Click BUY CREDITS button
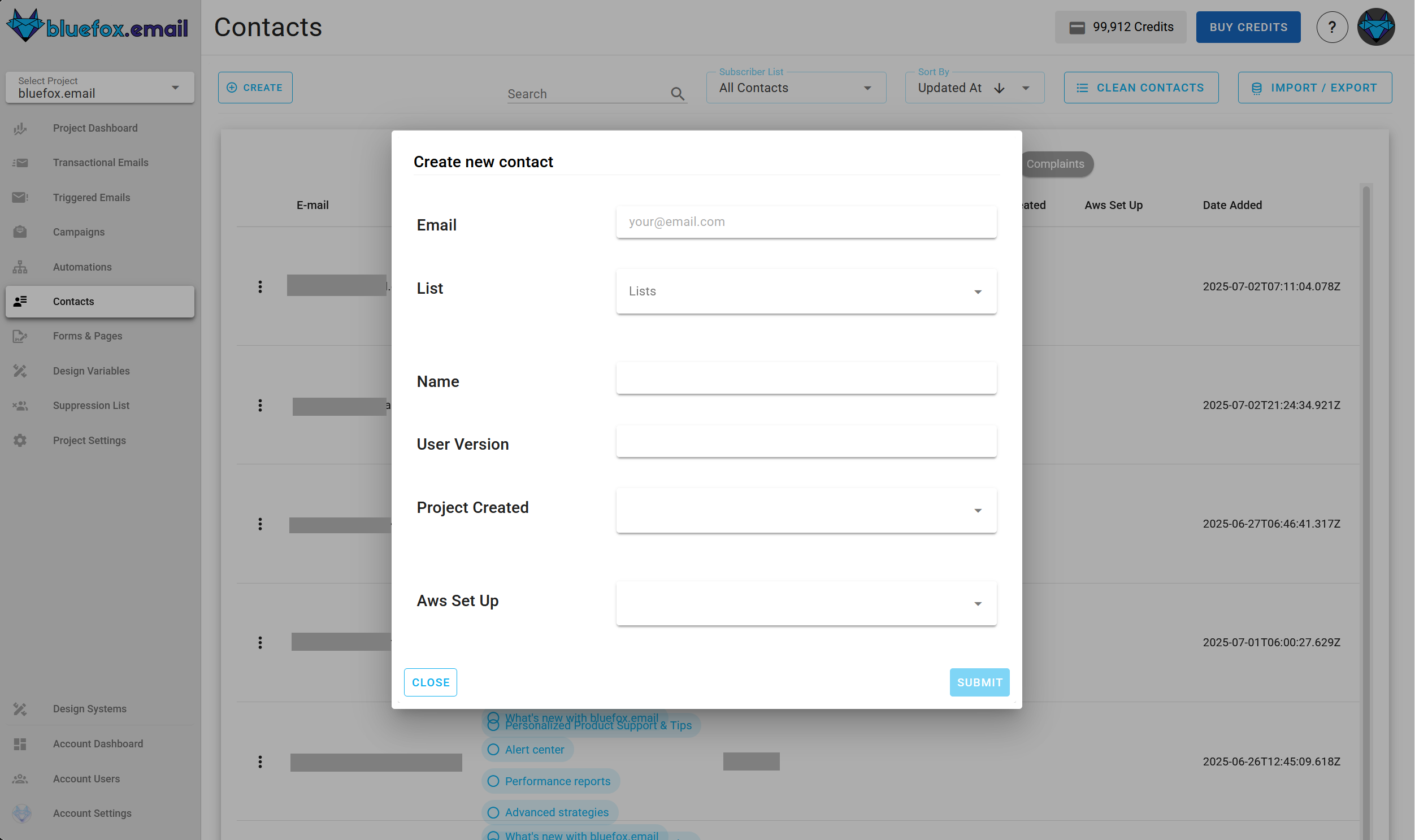 pyautogui.click(x=1248, y=27)
